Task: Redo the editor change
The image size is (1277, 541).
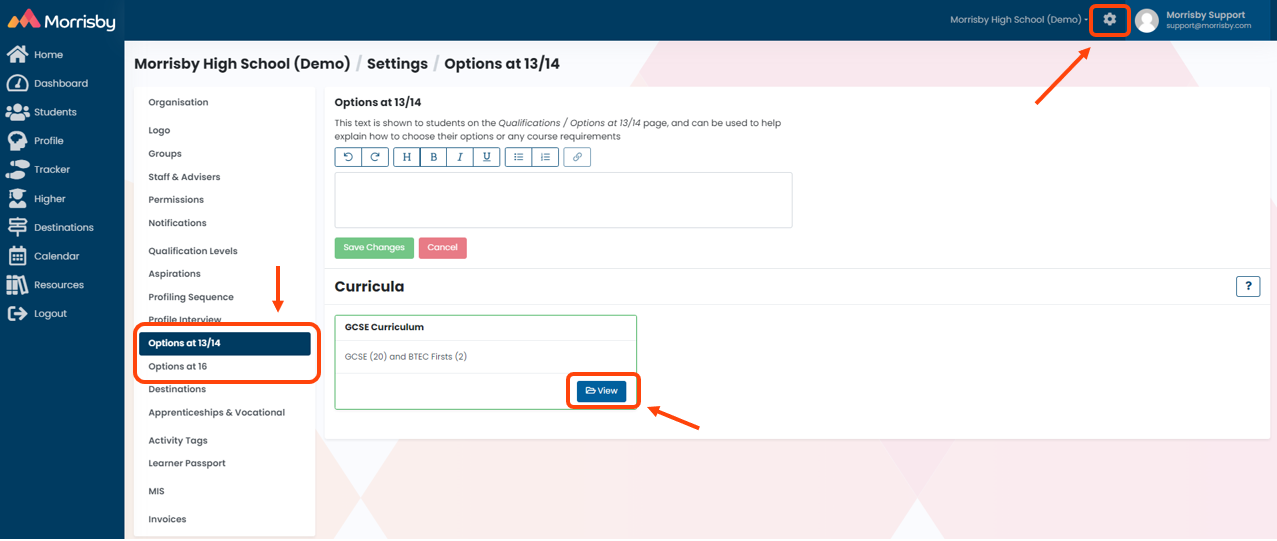Action: pyautogui.click(x=374, y=157)
